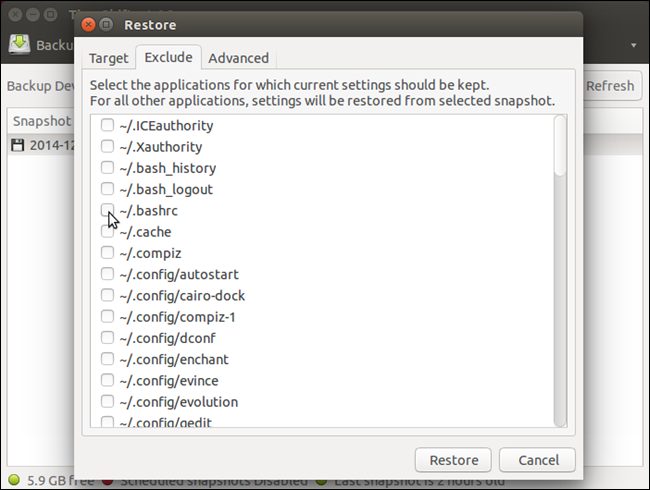Click the ~/.config/autostart label text

tap(179, 274)
